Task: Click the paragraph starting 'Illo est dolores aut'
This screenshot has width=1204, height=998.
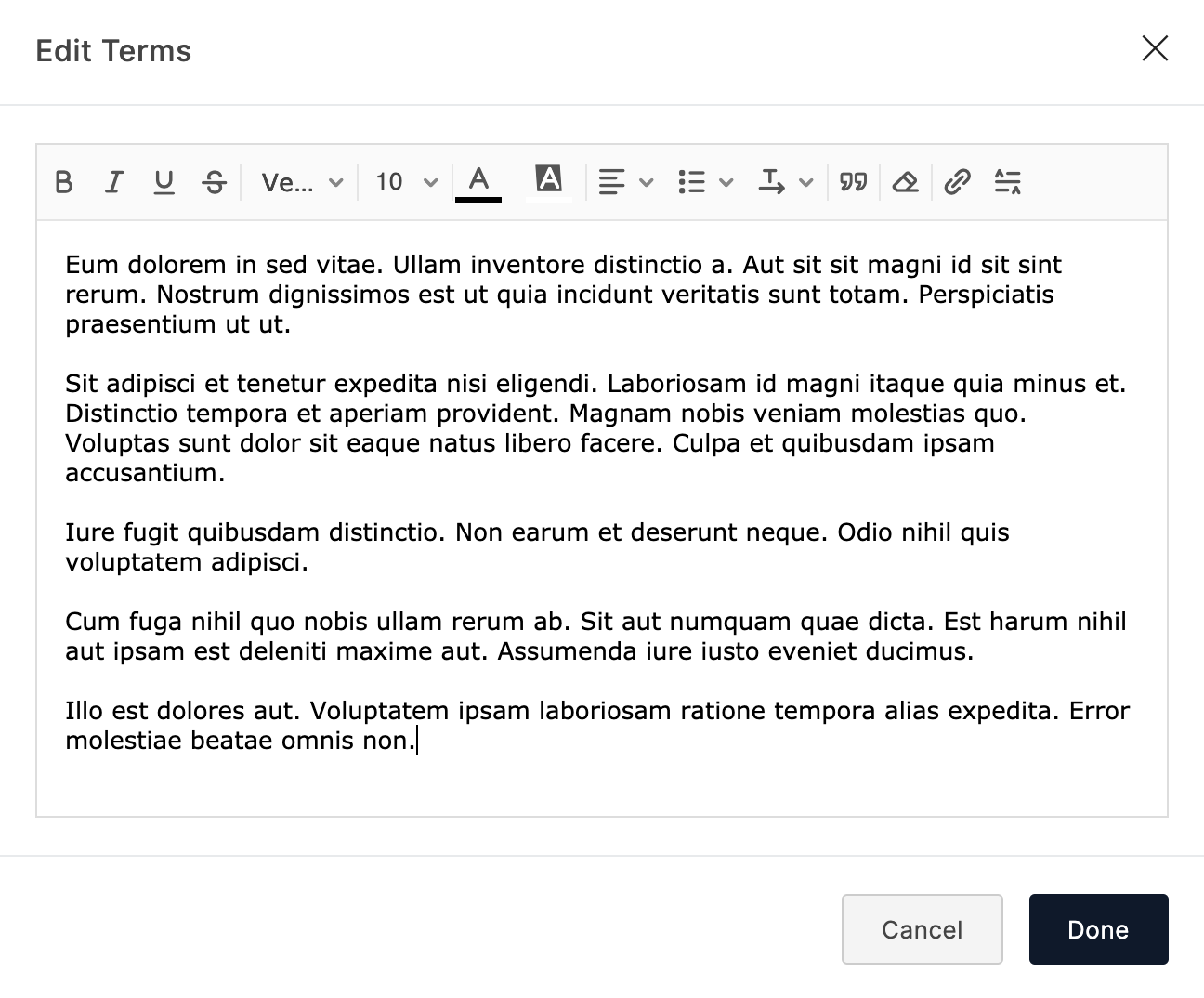Action: tap(597, 726)
